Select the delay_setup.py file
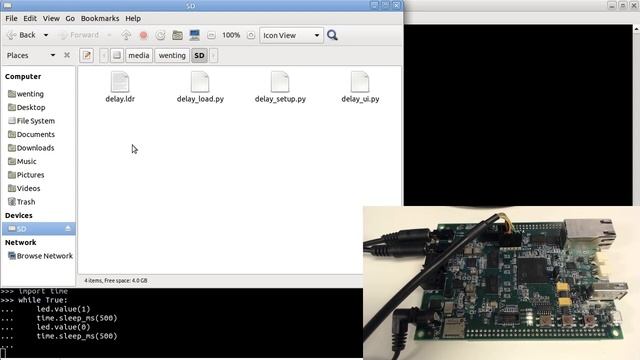Image resolution: width=640 pixels, height=360 pixels. click(280, 87)
